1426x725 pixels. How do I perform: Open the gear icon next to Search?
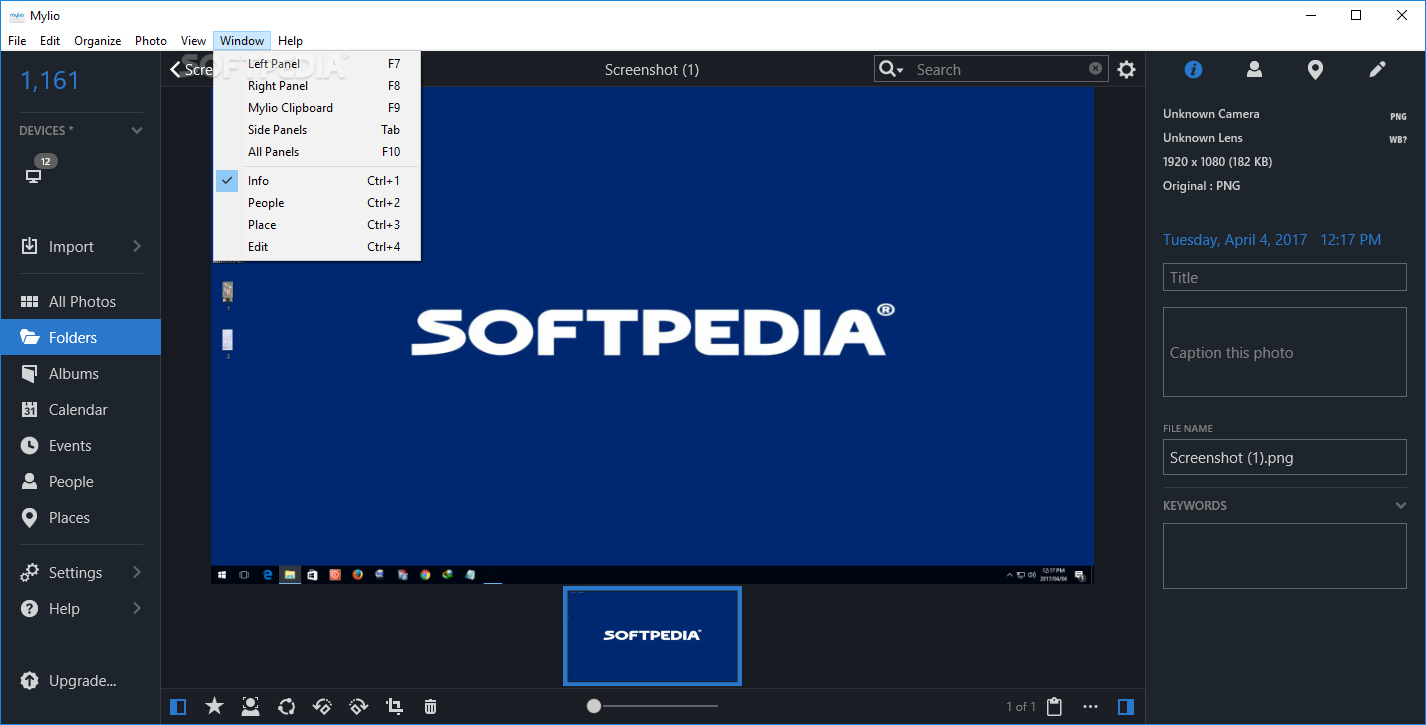click(x=1127, y=69)
